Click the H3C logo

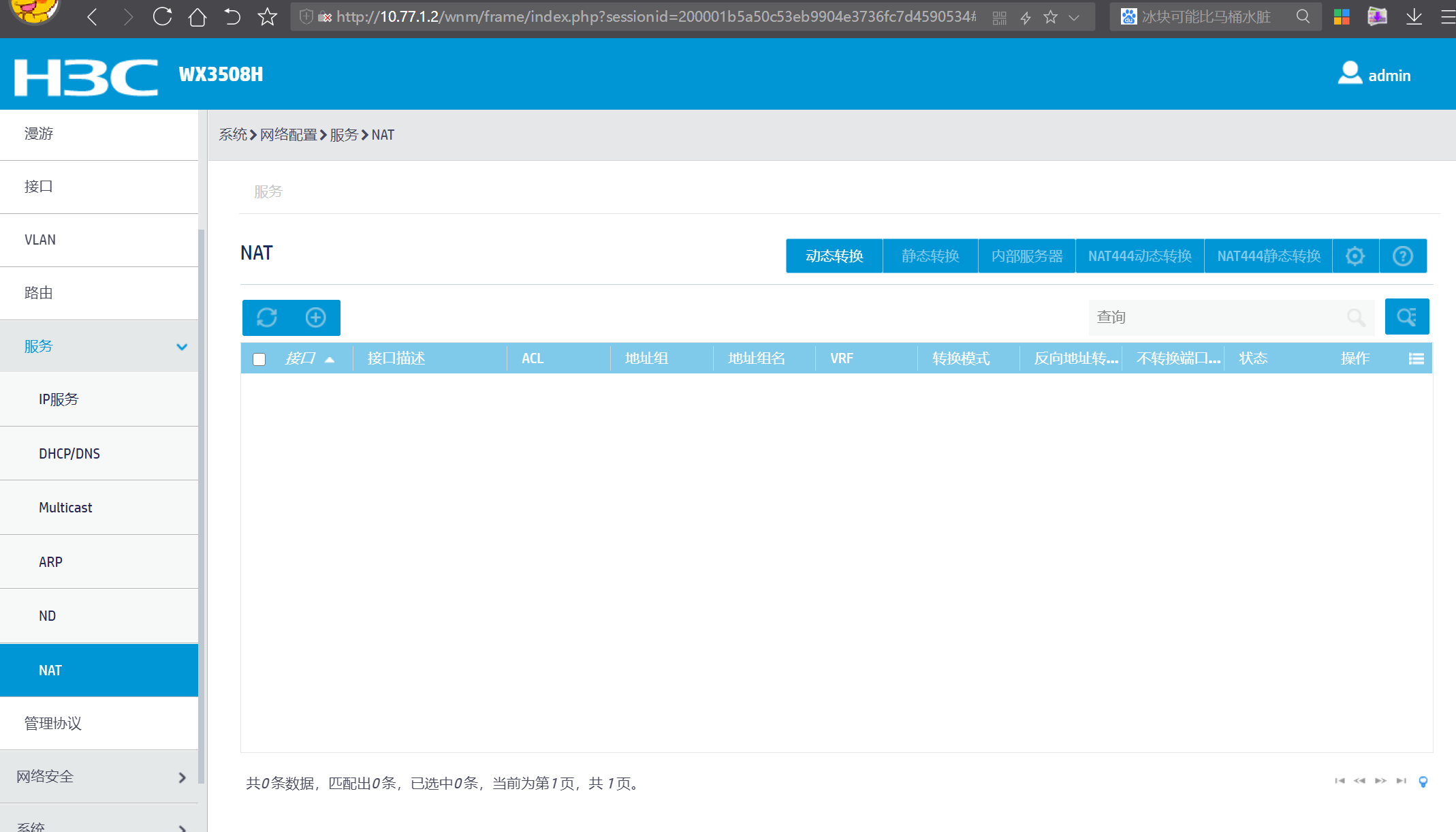(86, 77)
